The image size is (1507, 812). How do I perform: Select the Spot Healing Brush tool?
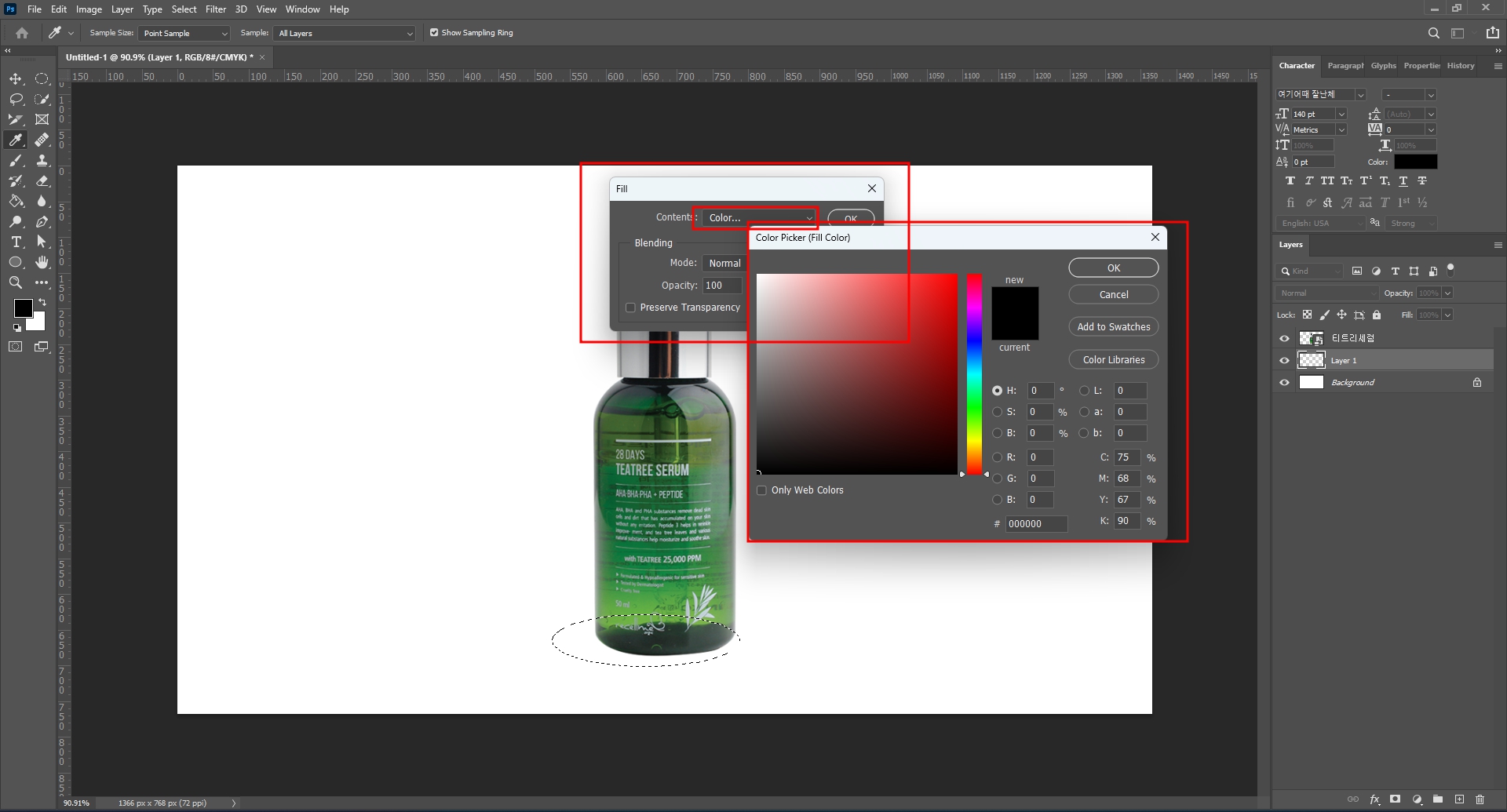(42, 140)
